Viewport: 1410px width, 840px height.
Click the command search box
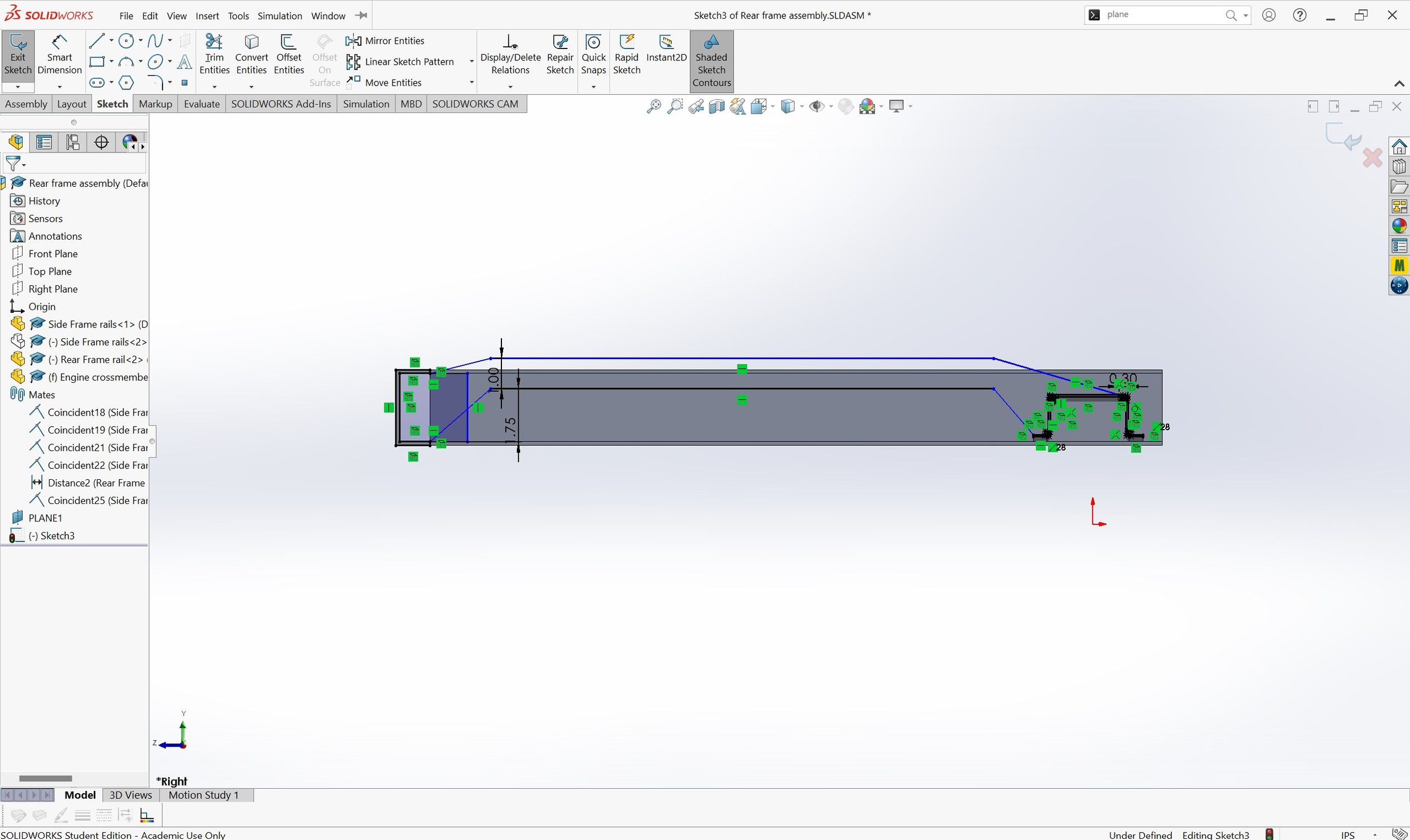click(x=1167, y=15)
